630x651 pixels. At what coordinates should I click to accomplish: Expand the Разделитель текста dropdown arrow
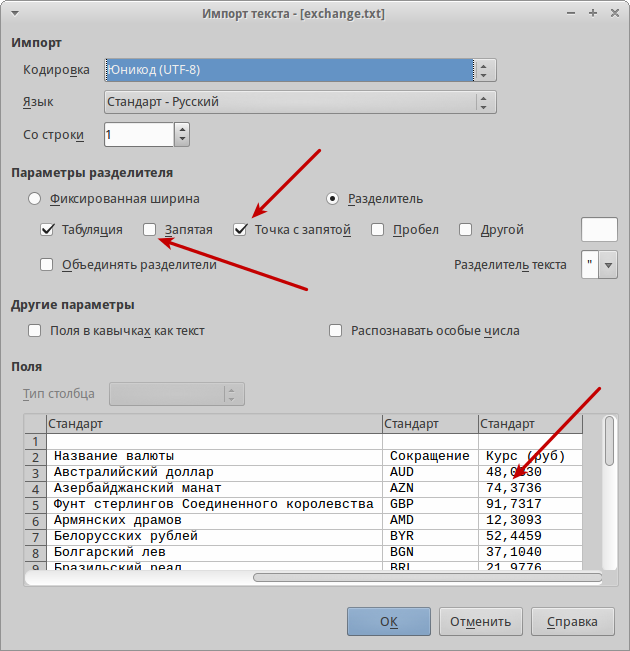608,265
